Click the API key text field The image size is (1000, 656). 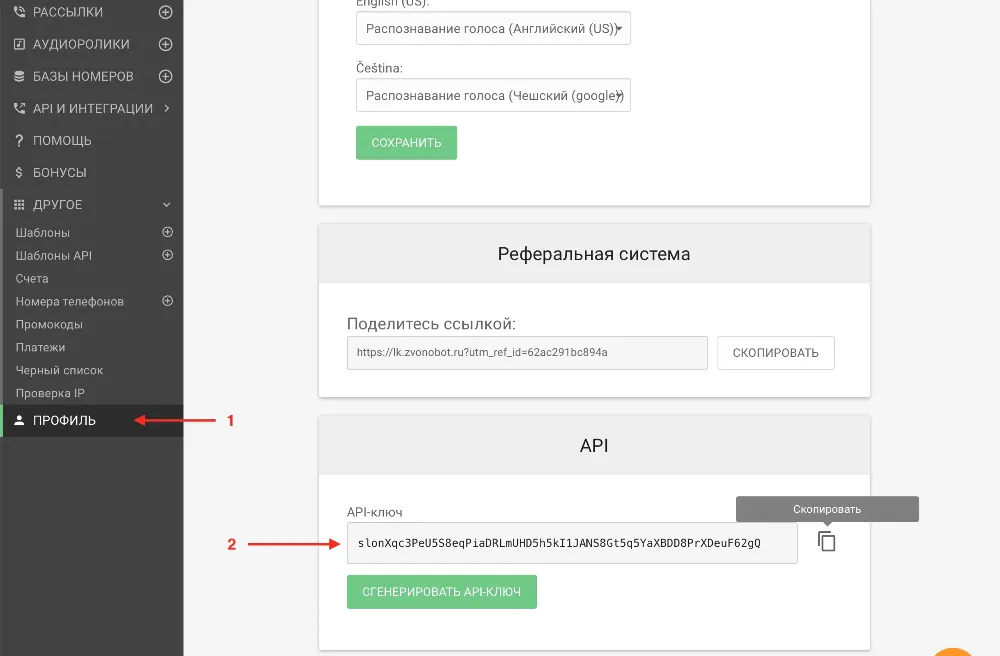572,544
